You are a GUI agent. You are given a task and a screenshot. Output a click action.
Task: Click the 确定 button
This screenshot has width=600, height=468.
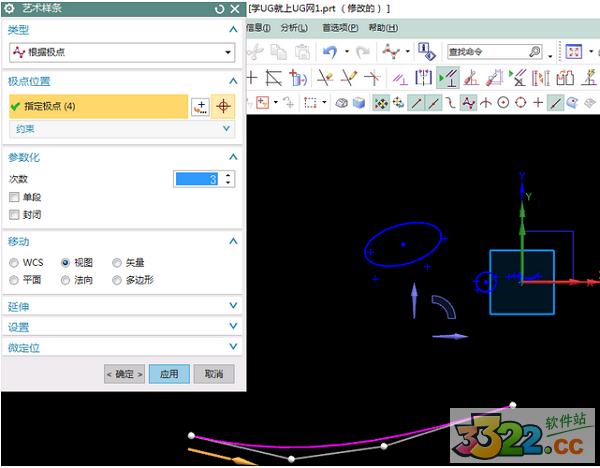point(124,374)
